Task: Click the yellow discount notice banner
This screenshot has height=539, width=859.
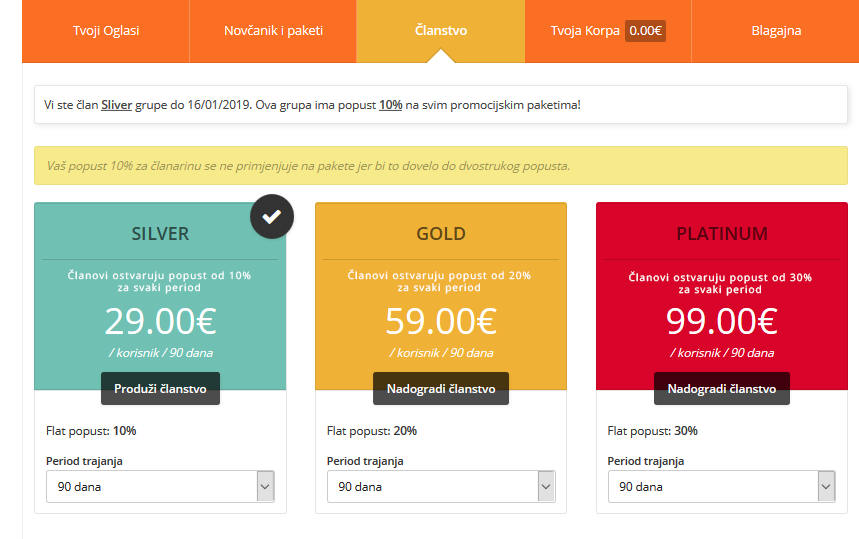Action: [x=441, y=165]
